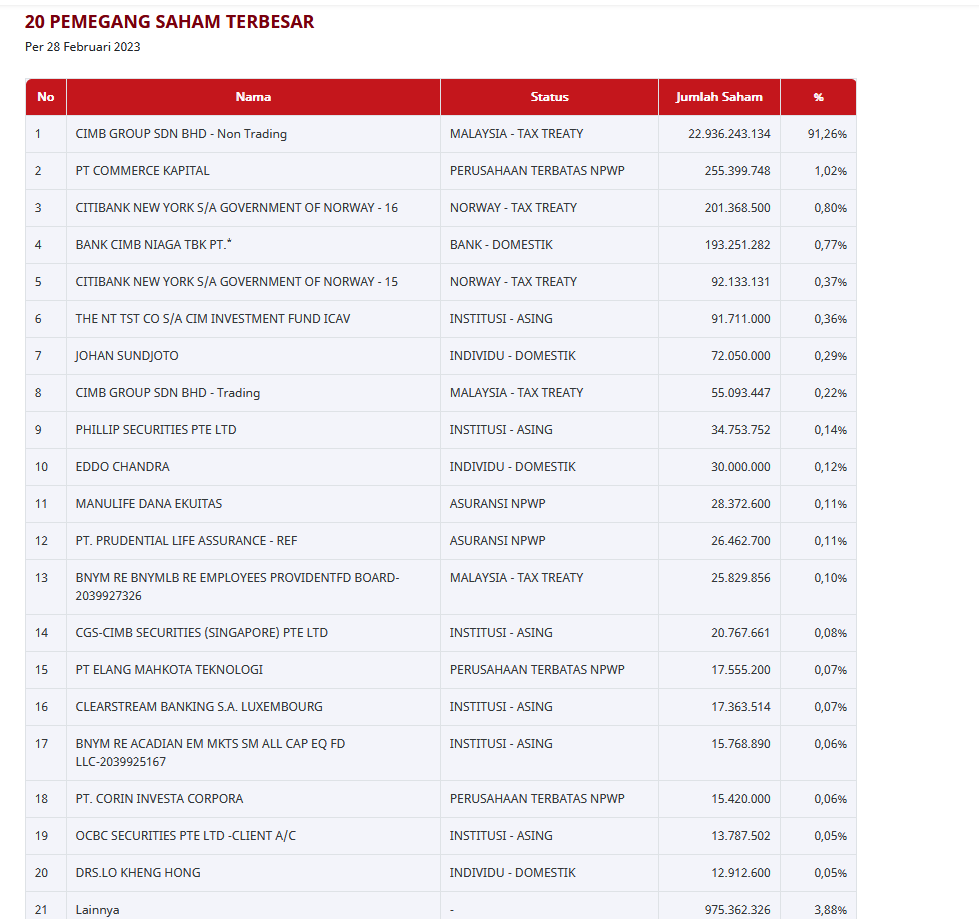Image resolution: width=979 pixels, height=919 pixels.
Task: Select 'CIMB GROUP SDN BHD - Trading' name
Action: click(x=168, y=392)
